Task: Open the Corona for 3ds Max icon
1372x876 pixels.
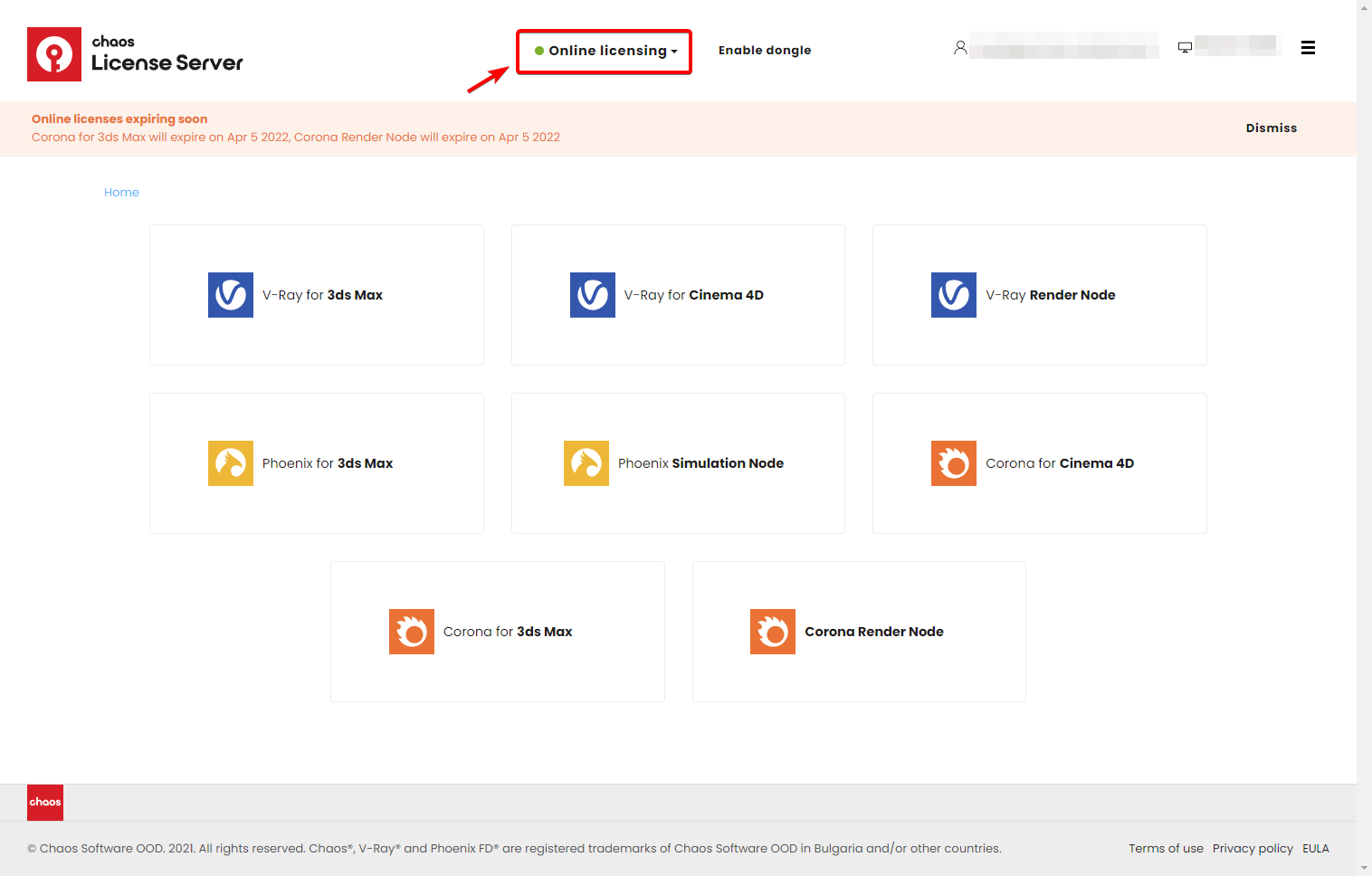Action: [x=412, y=632]
